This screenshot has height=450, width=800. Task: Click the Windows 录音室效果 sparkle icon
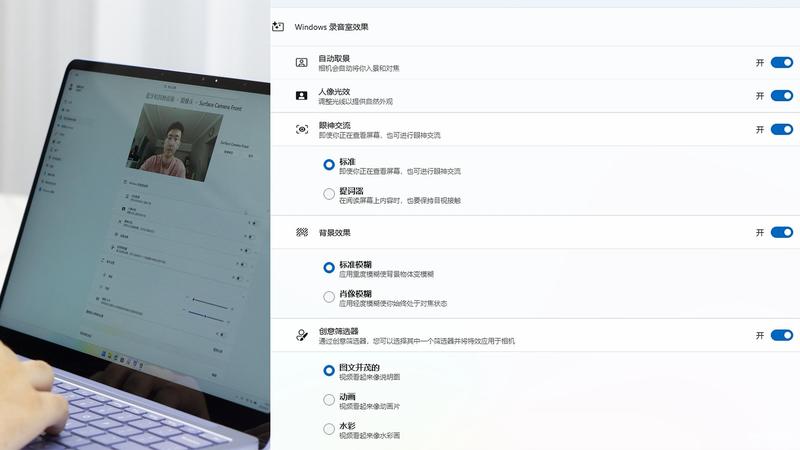278,27
